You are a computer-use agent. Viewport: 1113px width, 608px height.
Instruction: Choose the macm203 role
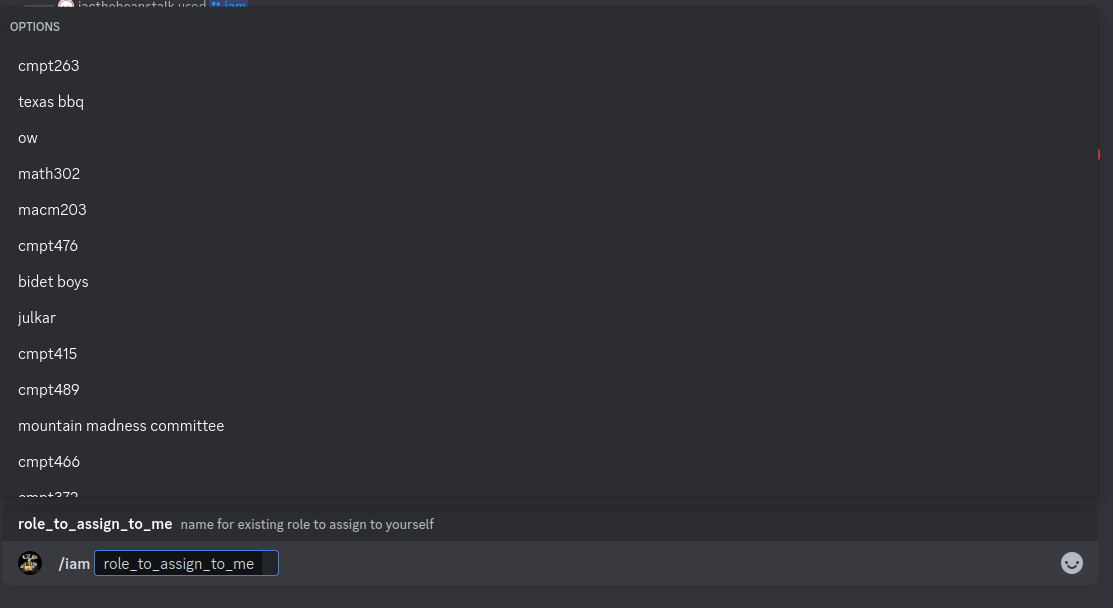(550, 210)
